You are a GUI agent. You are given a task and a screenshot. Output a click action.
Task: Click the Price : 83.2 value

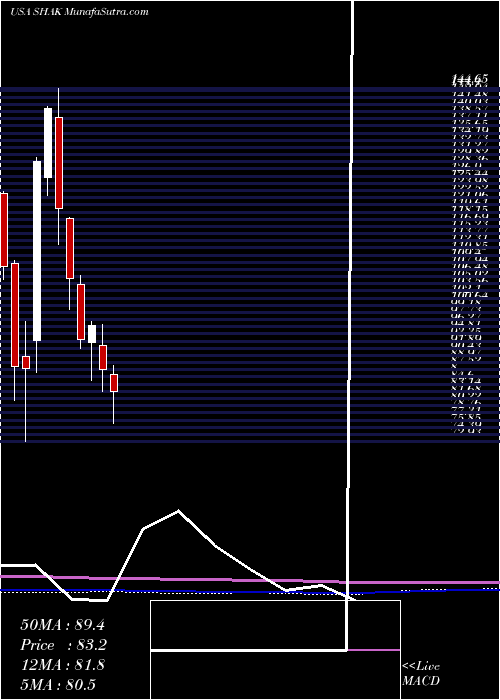tap(63, 645)
